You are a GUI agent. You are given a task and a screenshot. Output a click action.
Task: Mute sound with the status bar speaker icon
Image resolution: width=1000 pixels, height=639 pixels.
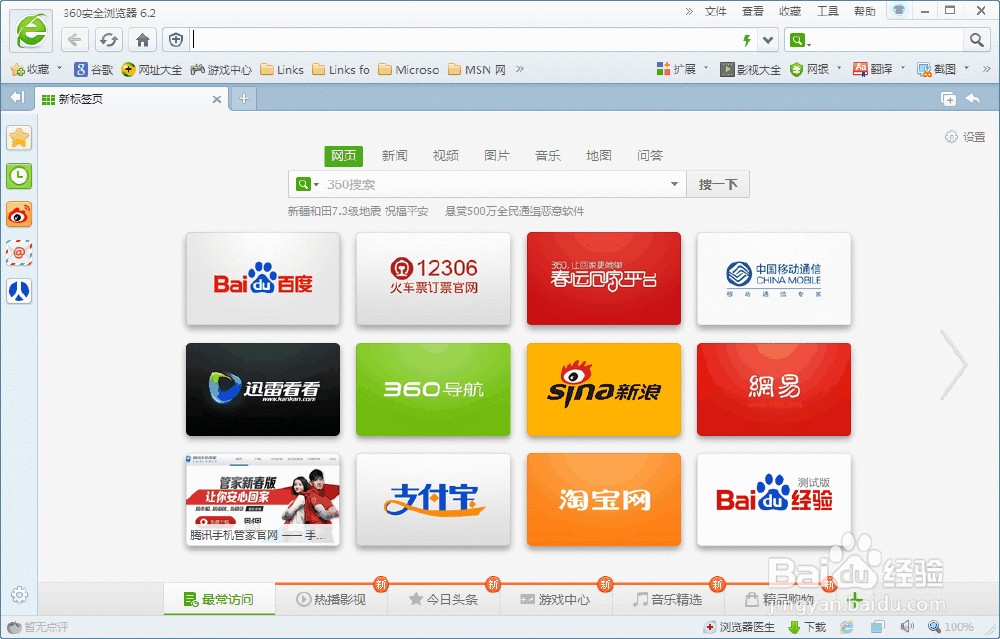coord(907,627)
